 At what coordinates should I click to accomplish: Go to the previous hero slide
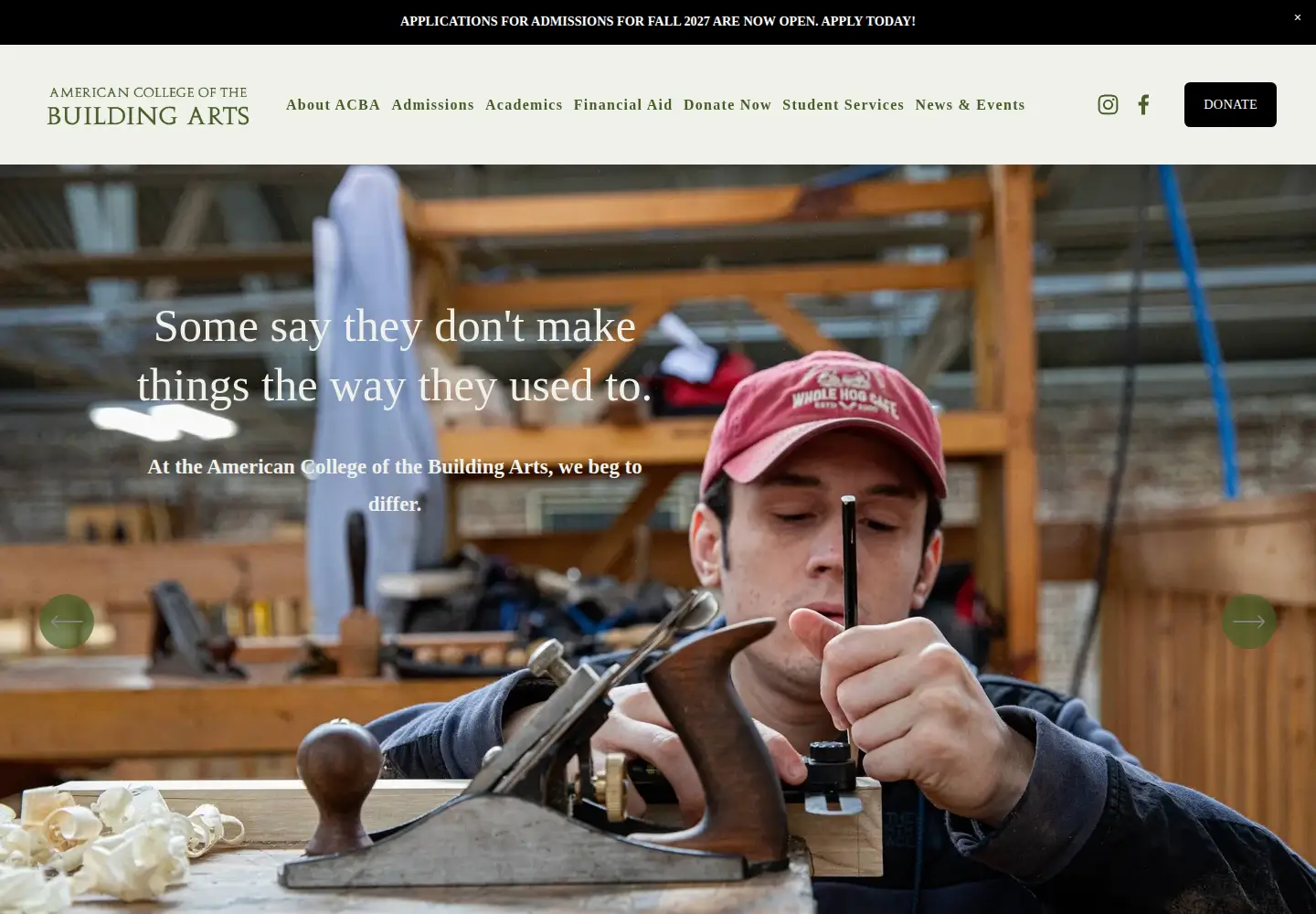pos(67,622)
